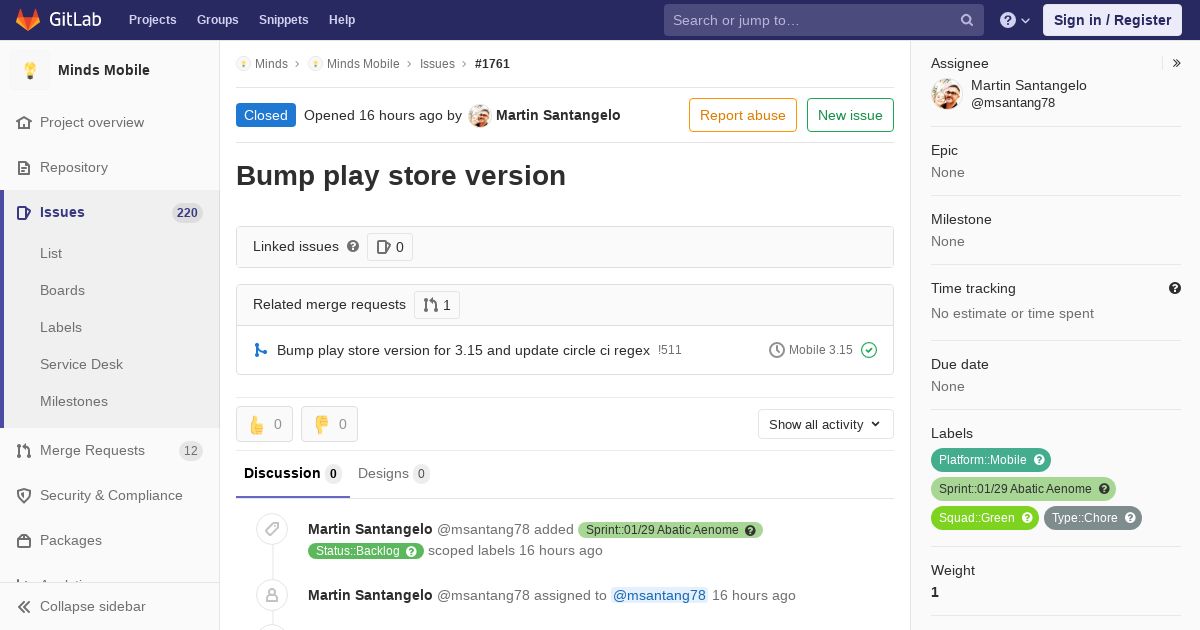Image resolution: width=1200 pixels, height=630 pixels.
Task: Open the Show all activity dropdown
Action: coord(825,424)
